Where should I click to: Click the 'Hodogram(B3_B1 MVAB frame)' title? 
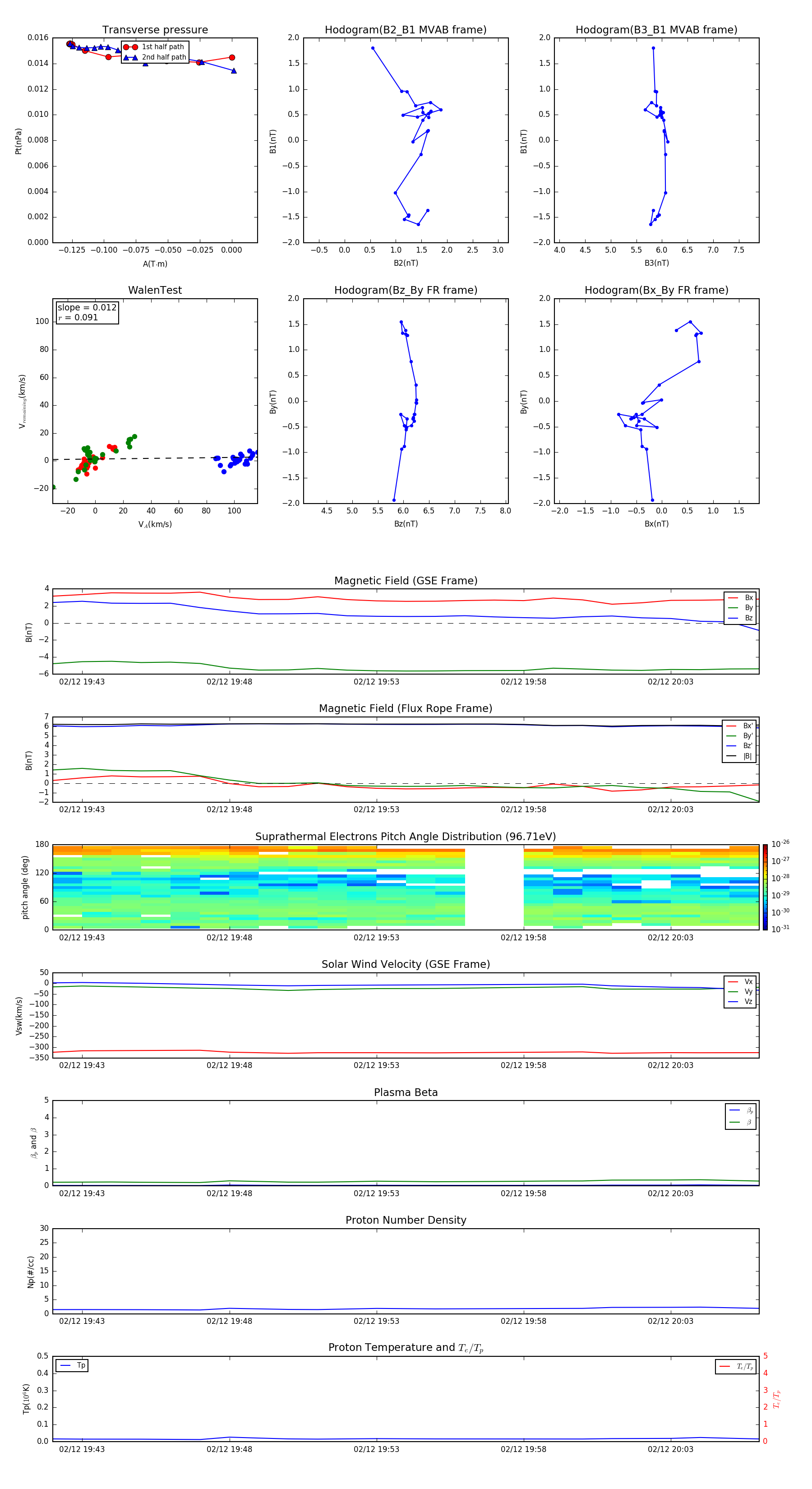pos(656,30)
